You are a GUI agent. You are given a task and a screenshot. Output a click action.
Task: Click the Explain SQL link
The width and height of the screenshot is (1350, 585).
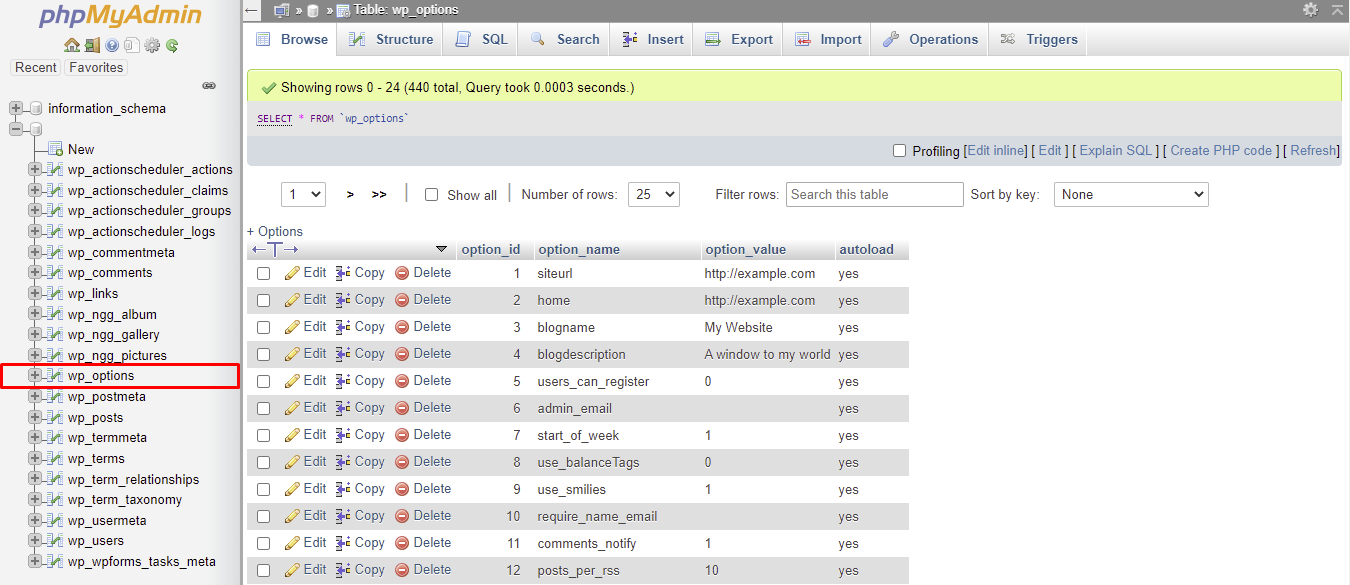click(1115, 151)
